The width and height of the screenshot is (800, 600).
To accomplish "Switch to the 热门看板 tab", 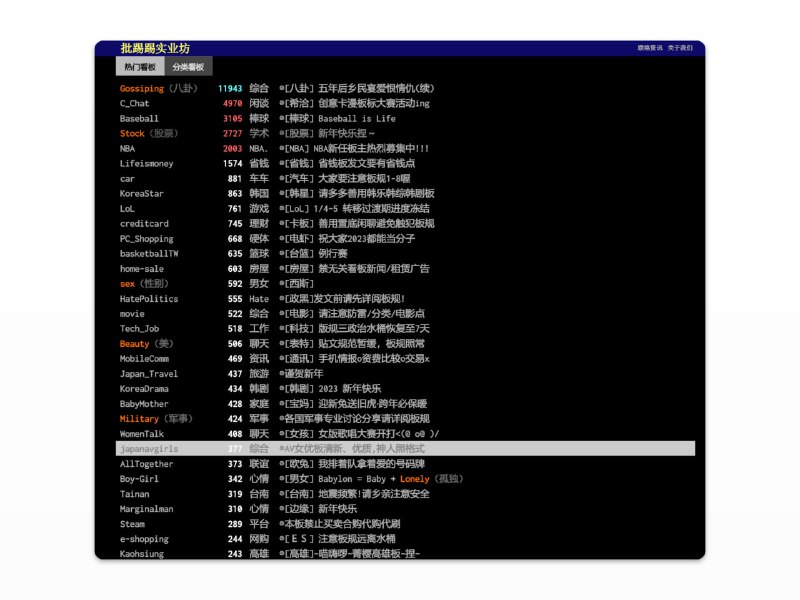I will point(140,67).
